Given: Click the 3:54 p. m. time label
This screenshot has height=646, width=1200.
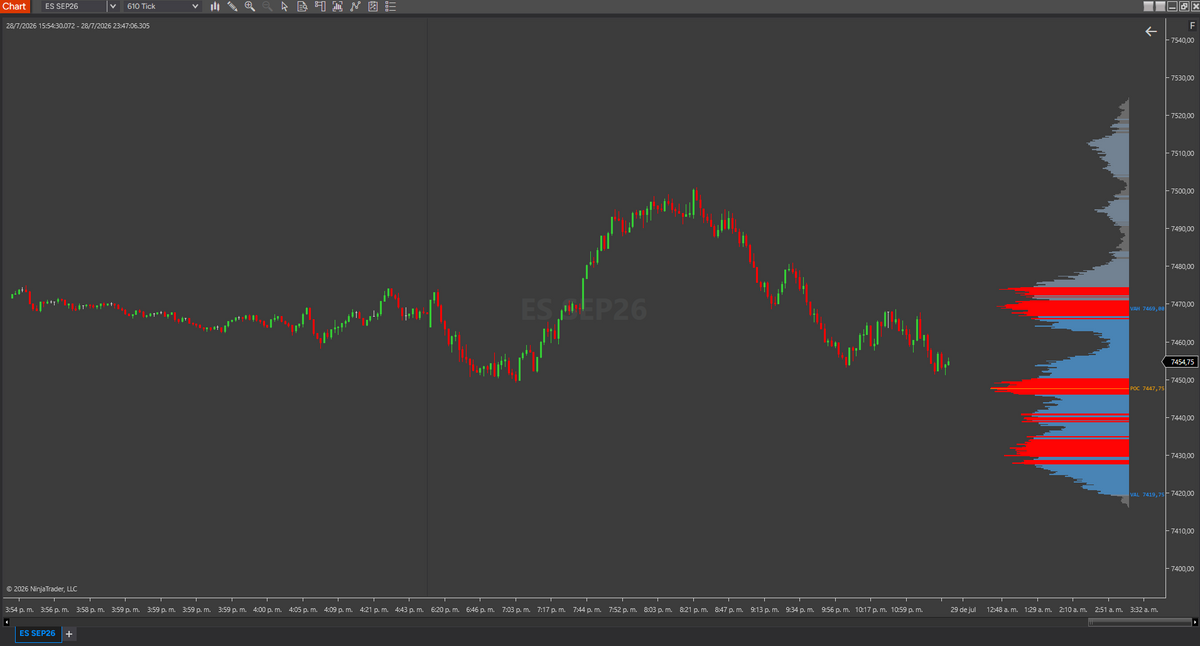Looking at the screenshot, I should point(20,609).
